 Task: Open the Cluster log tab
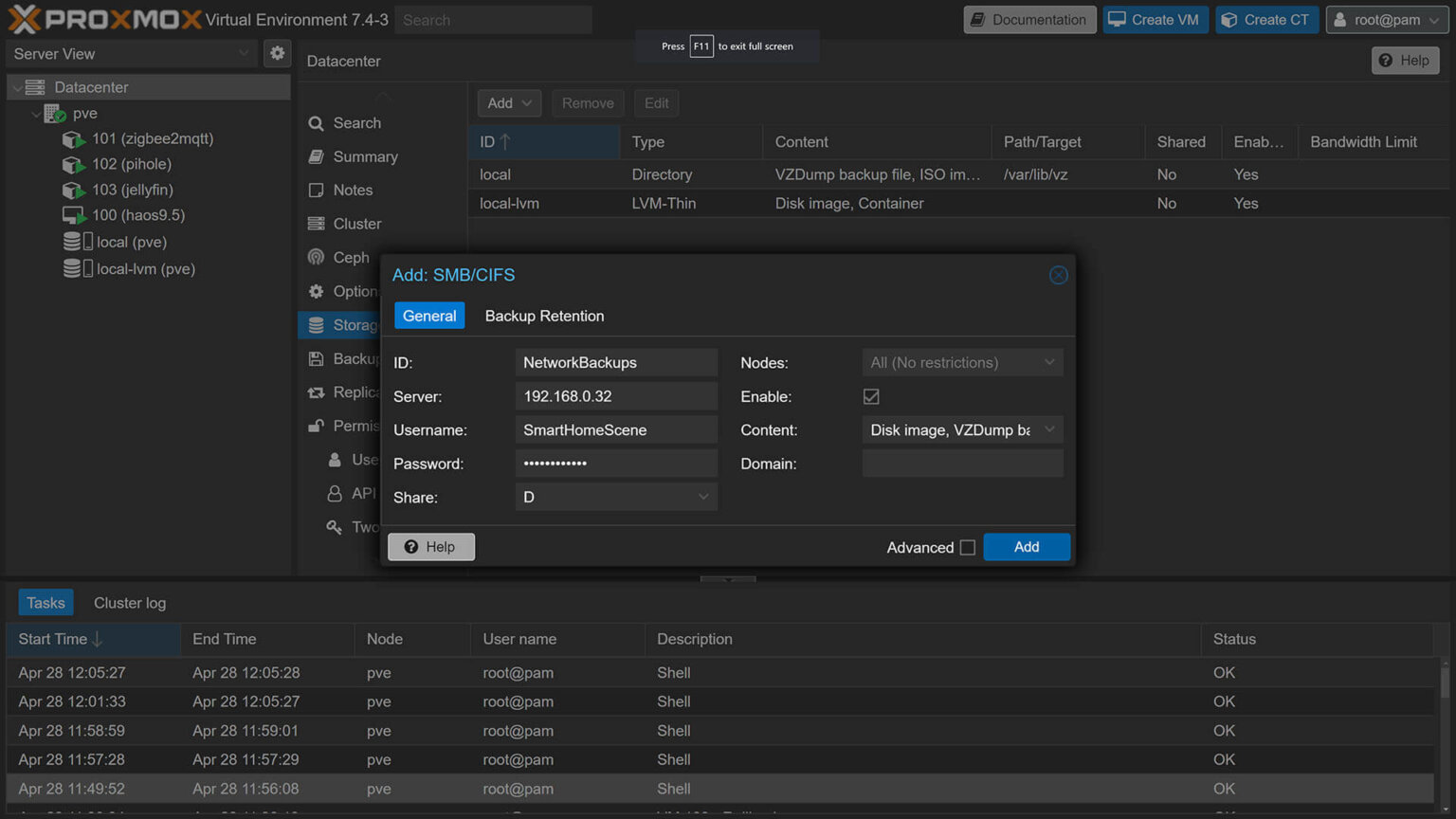pyautogui.click(x=129, y=602)
